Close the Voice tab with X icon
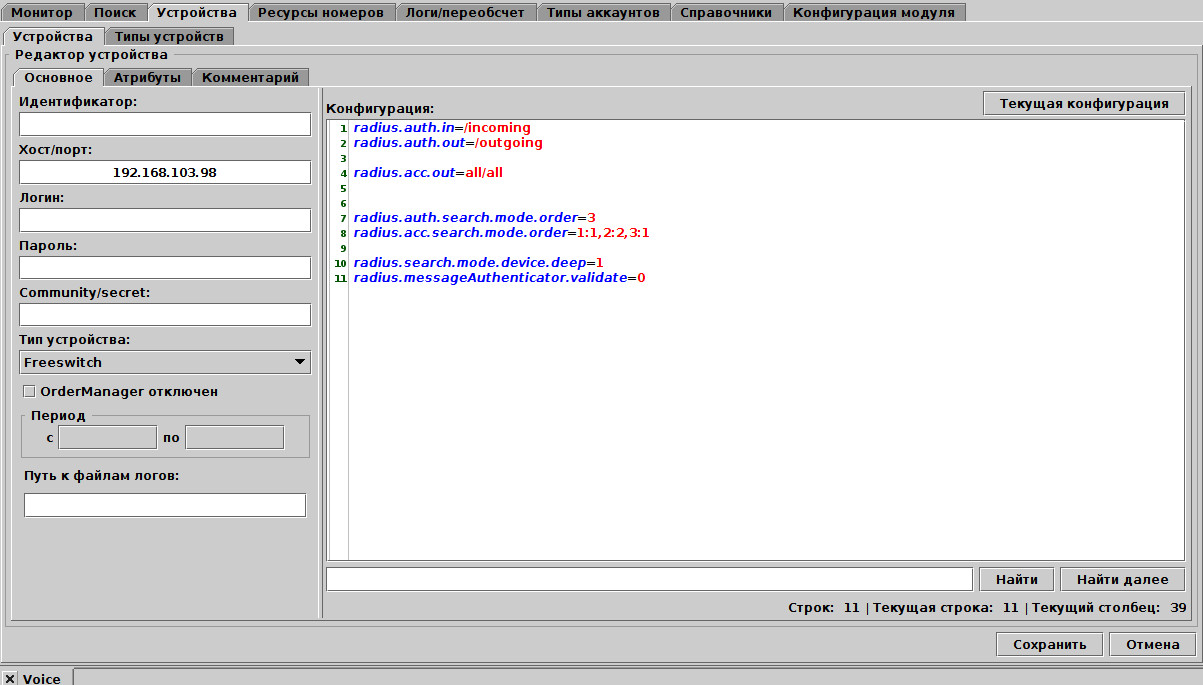The height and width of the screenshot is (685, 1203). pyautogui.click(x=10, y=678)
